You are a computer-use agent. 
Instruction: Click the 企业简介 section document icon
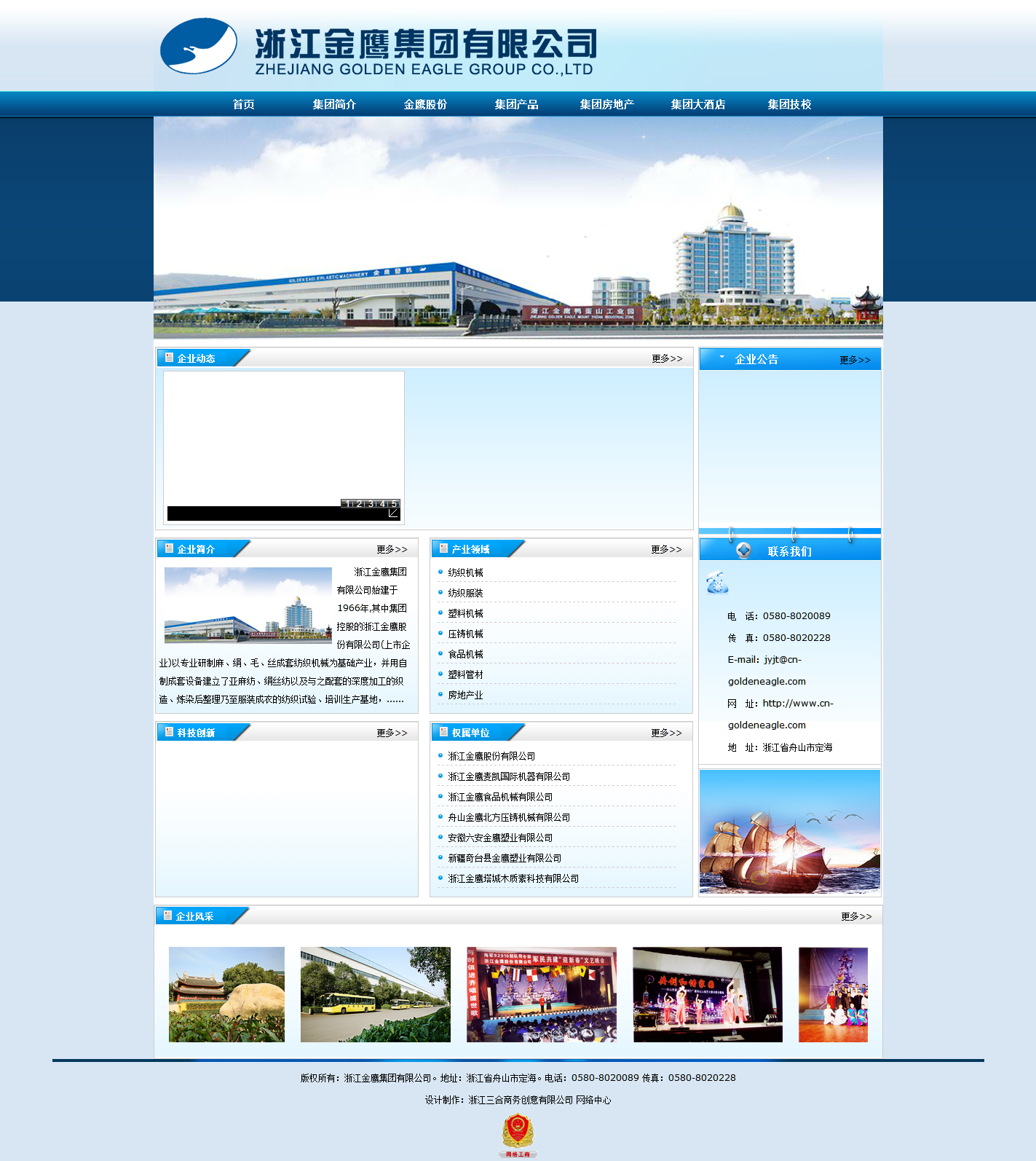(169, 548)
